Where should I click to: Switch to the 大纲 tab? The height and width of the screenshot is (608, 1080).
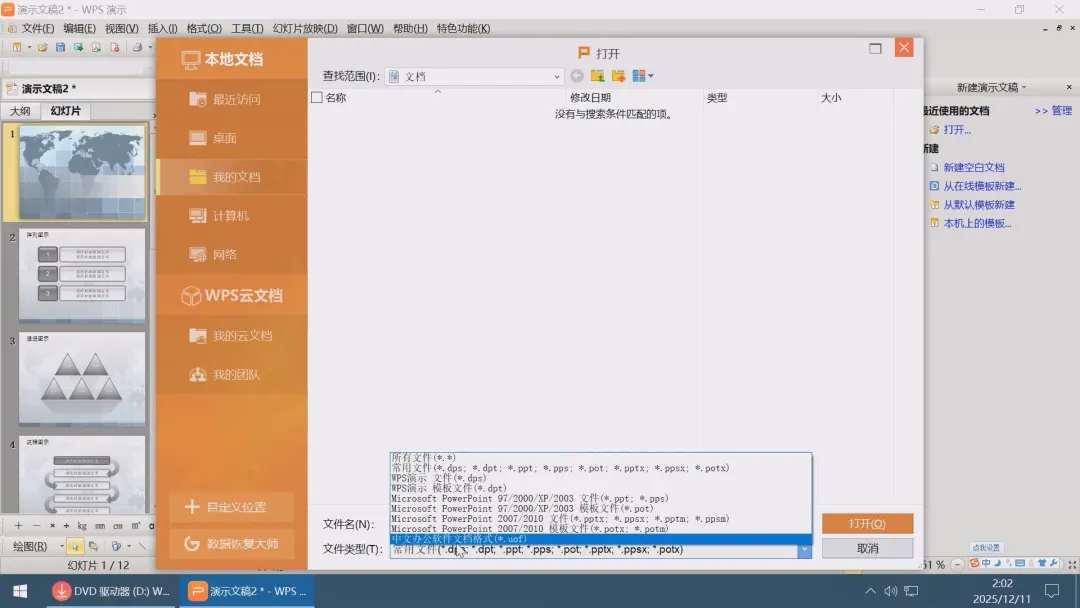pyautogui.click(x=20, y=111)
